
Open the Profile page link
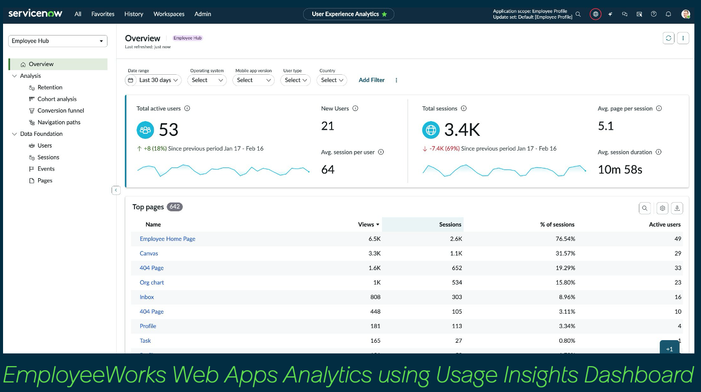(148, 326)
